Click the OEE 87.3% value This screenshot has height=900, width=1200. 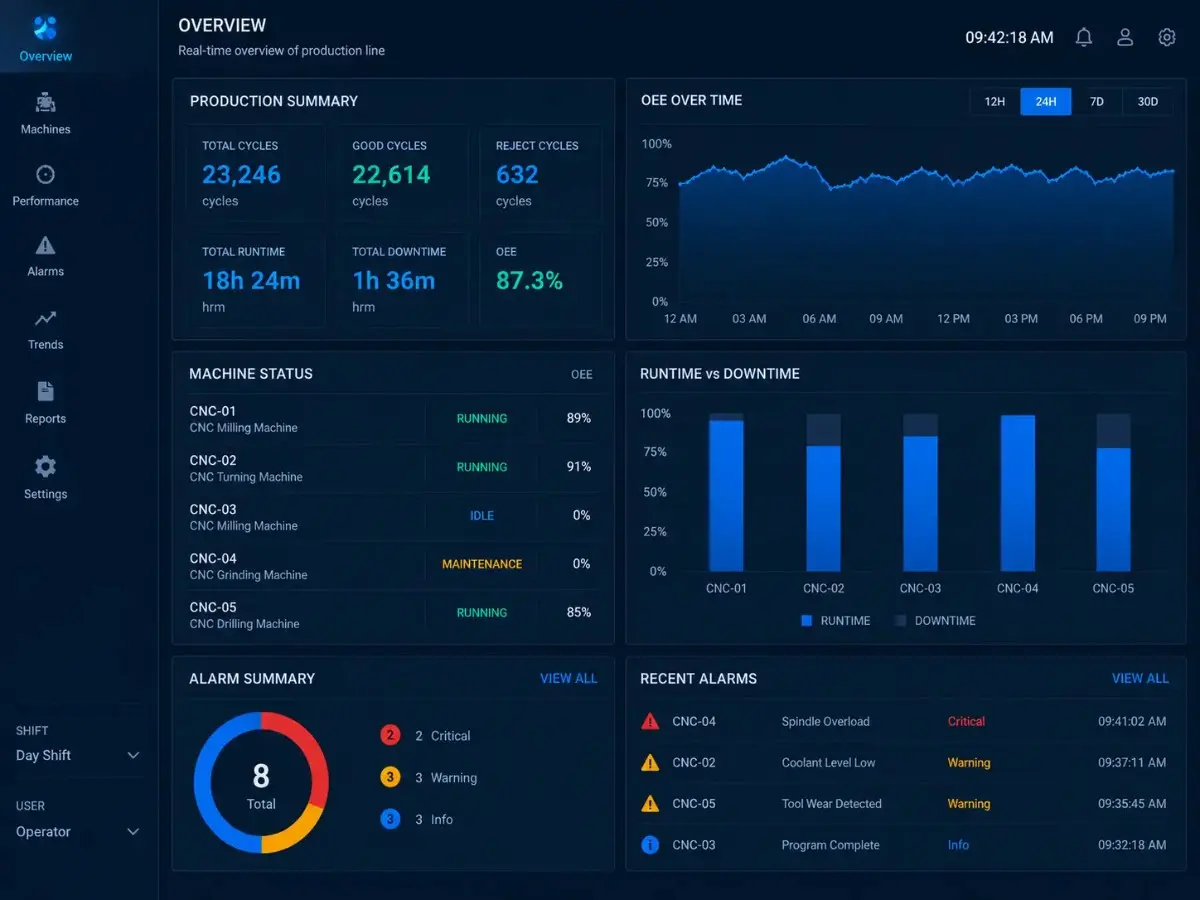point(530,281)
